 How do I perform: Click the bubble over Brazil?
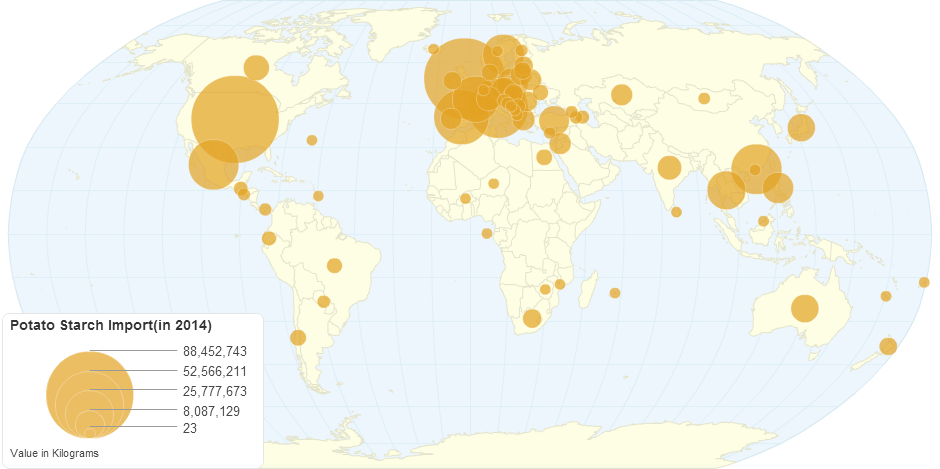point(334,265)
